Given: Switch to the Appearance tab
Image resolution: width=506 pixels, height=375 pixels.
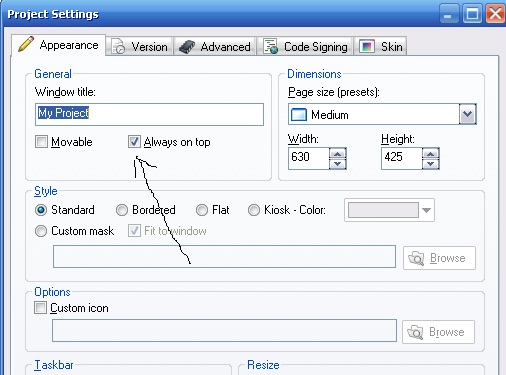Looking at the screenshot, I should point(59,45).
